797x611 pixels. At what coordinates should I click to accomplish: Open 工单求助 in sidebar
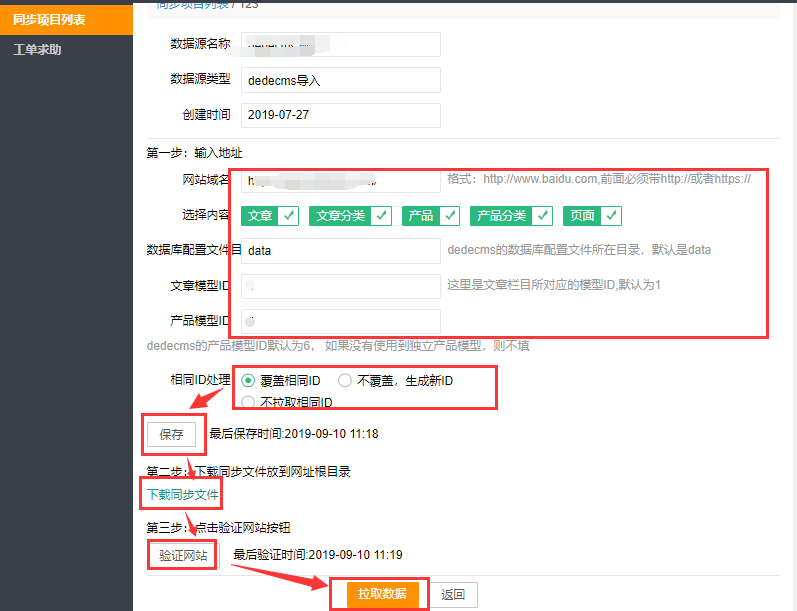pyautogui.click(x=38, y=49)
